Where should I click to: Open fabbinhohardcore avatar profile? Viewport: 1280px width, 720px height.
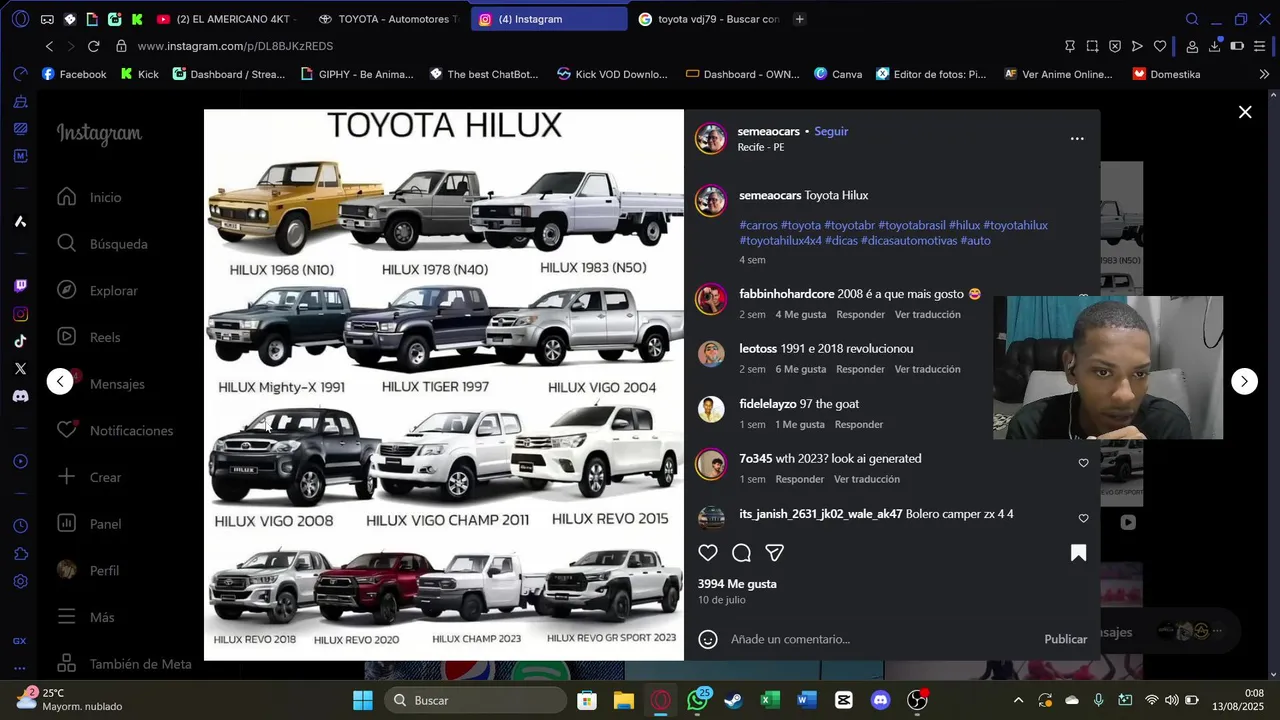coord(711,299)
